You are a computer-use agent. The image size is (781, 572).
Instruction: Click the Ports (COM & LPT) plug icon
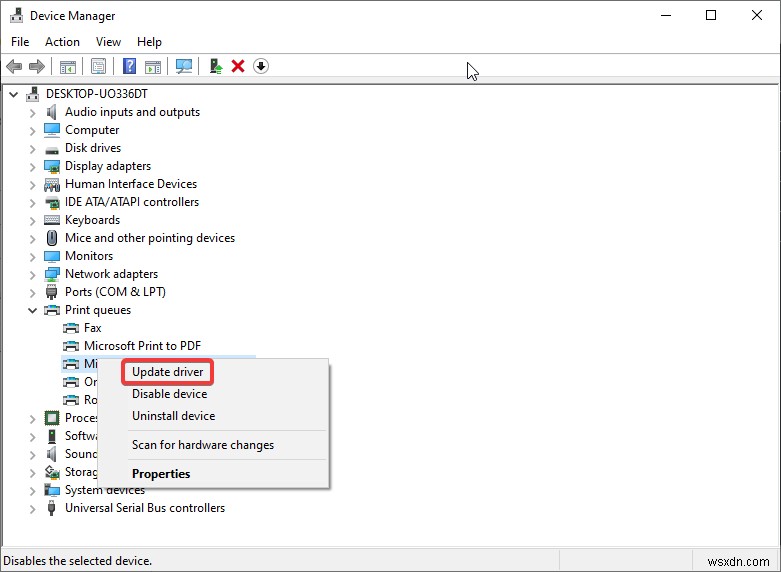[51, 292]
